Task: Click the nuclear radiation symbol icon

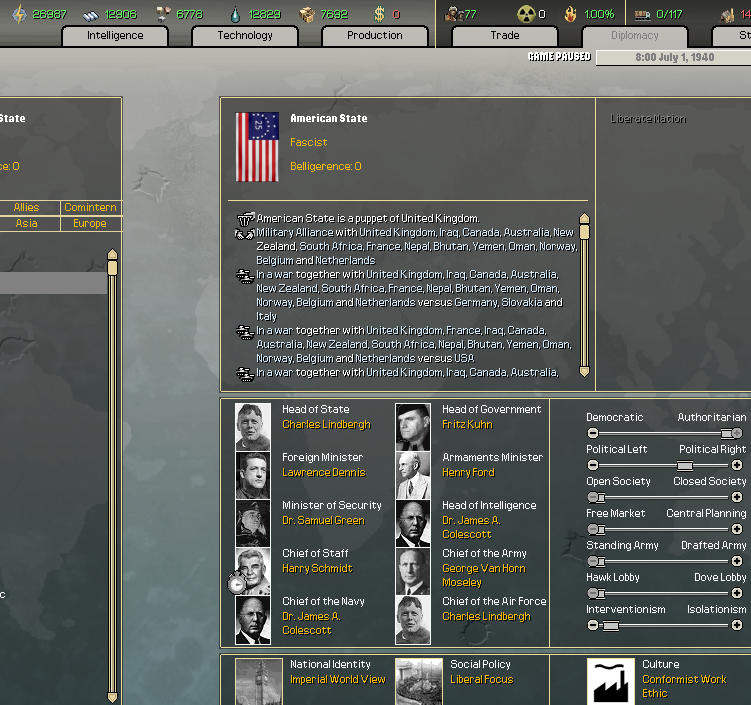Action: point(525,14)
